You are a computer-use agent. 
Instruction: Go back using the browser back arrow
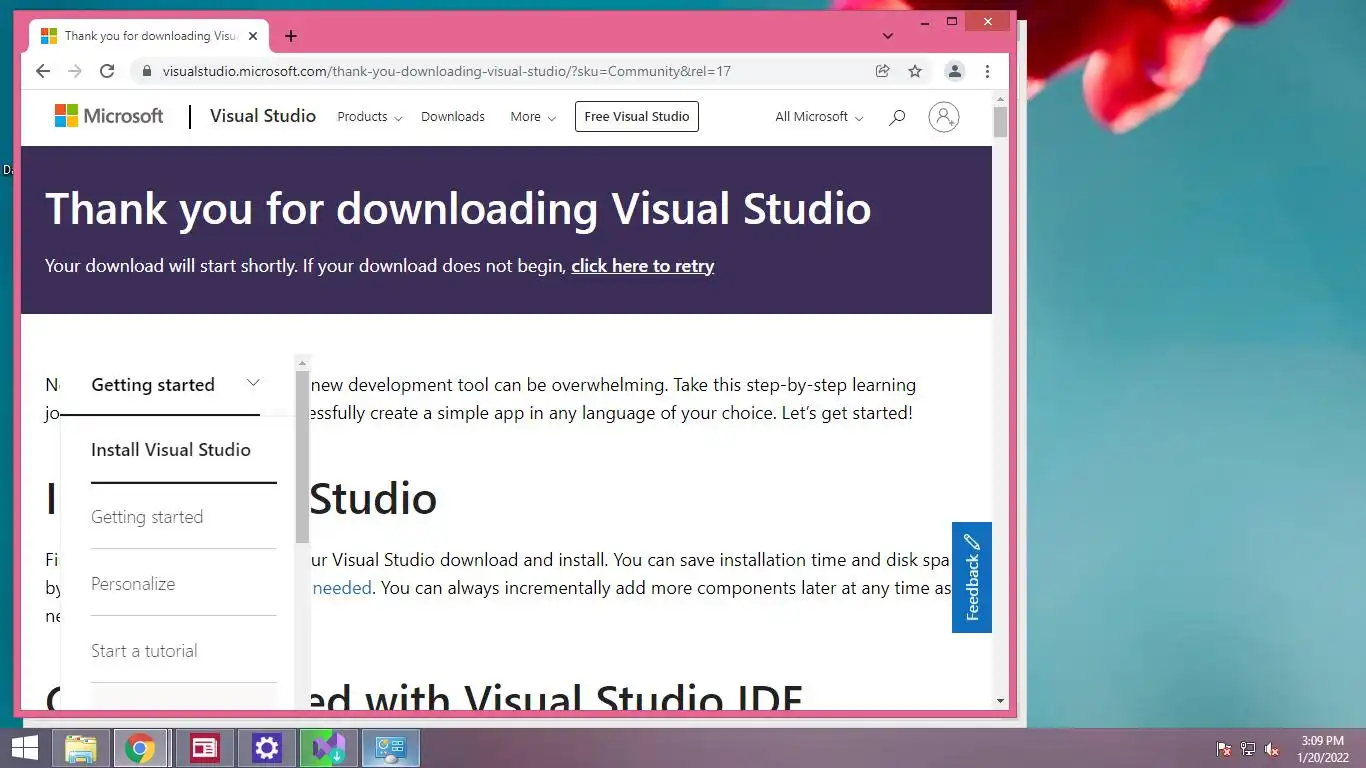pos(42,71)
